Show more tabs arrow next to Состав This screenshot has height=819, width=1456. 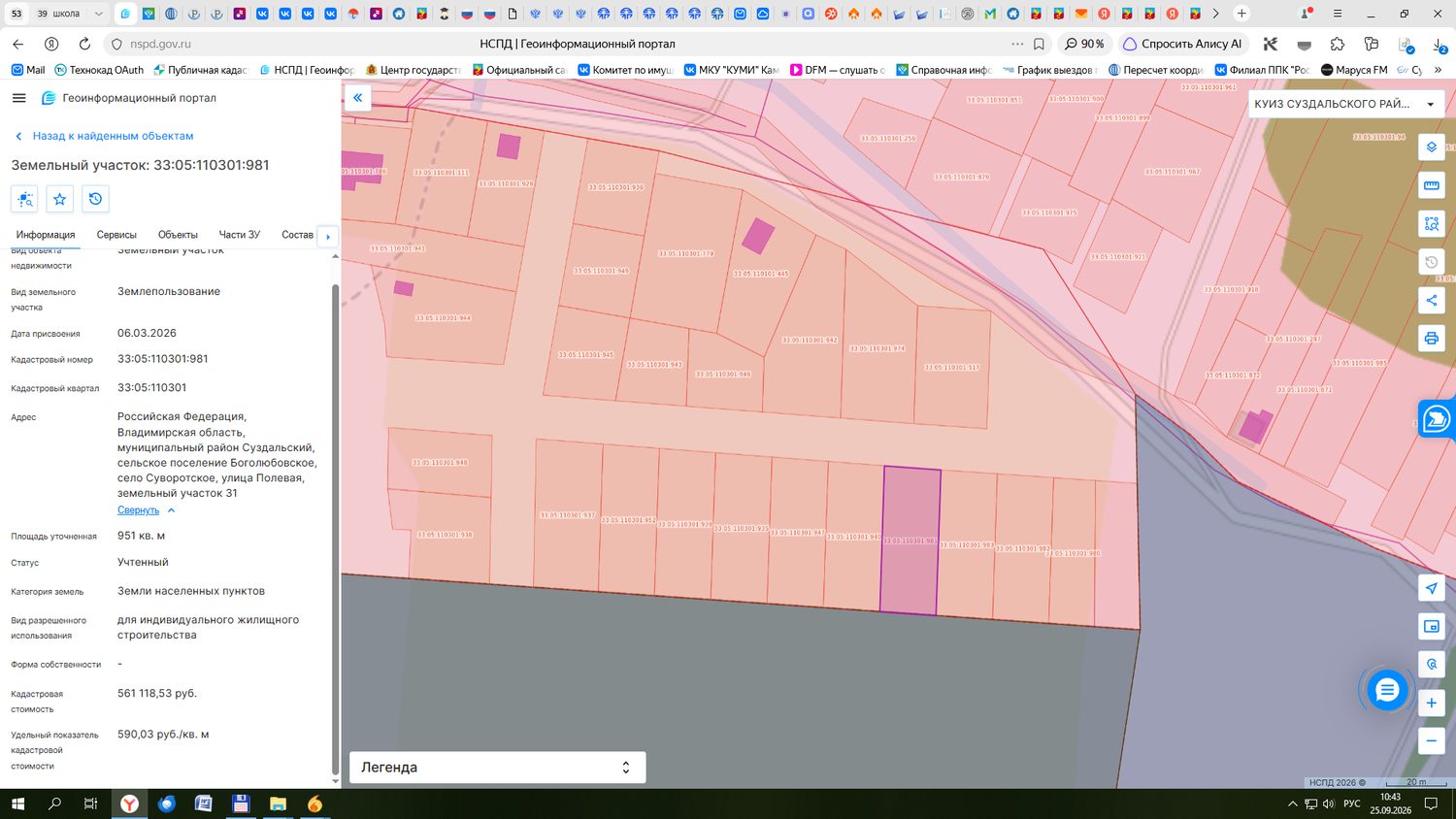(327, 236)
